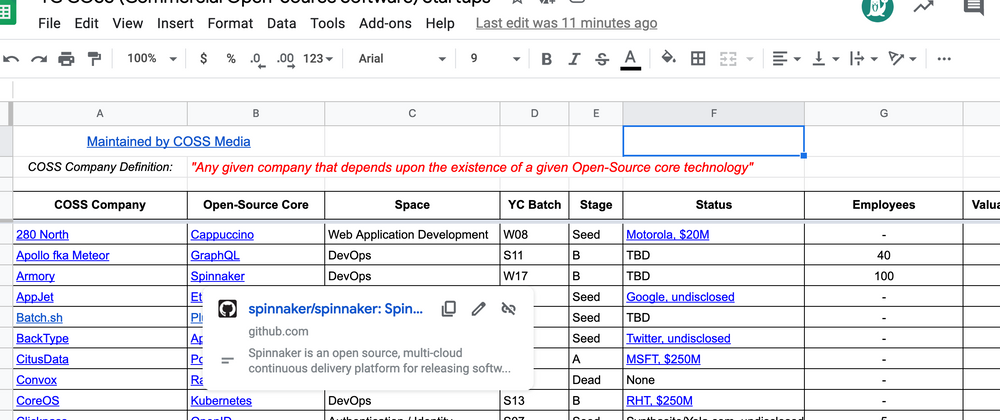
Task: Select column F header
Action: tap(713, 113)
